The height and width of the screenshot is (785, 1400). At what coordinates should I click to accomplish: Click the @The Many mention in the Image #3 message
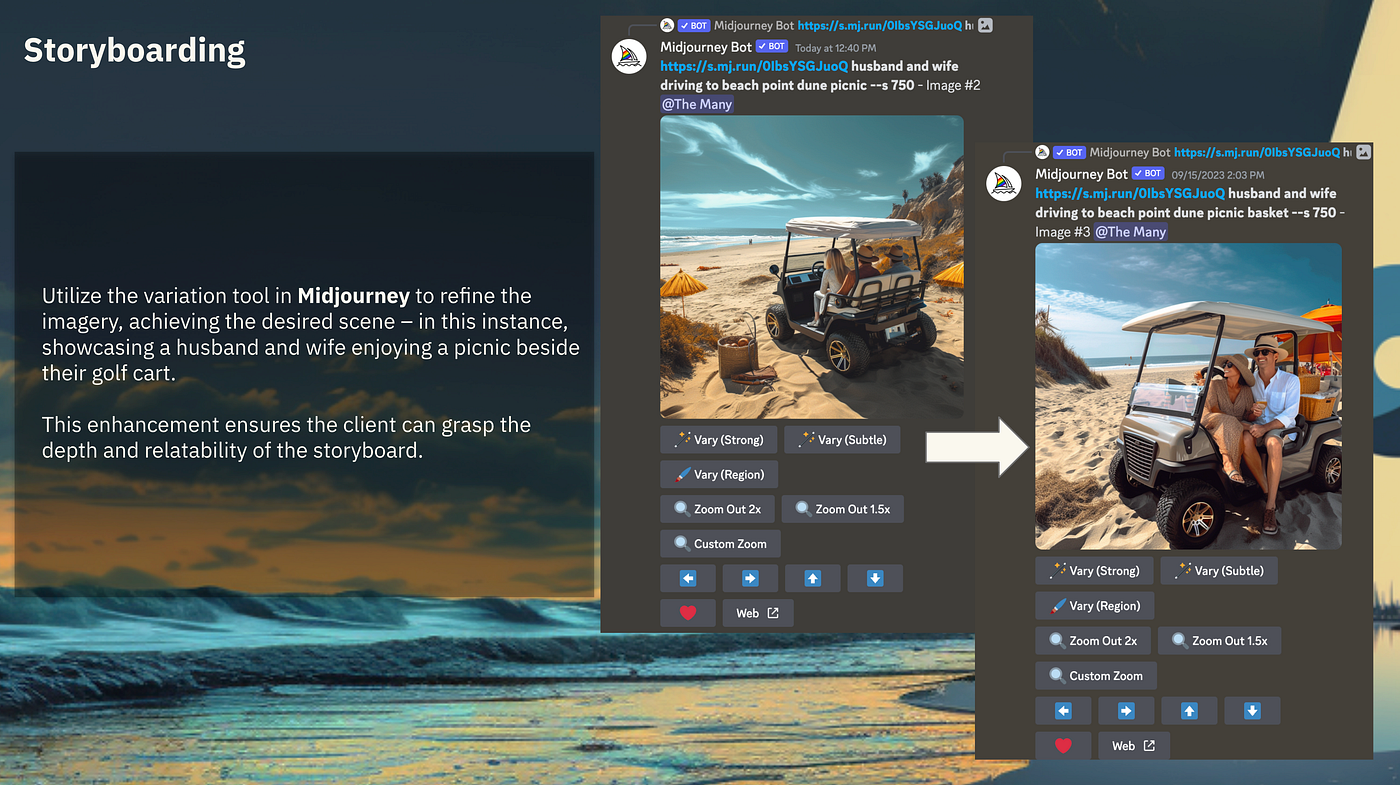coord(1131,232)
